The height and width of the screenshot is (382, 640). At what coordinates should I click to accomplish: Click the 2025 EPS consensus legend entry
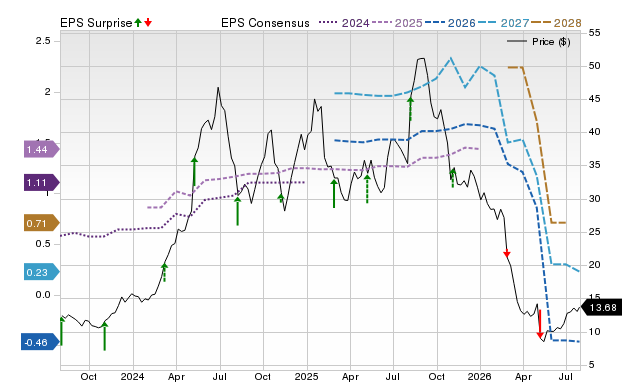(397, 23)
